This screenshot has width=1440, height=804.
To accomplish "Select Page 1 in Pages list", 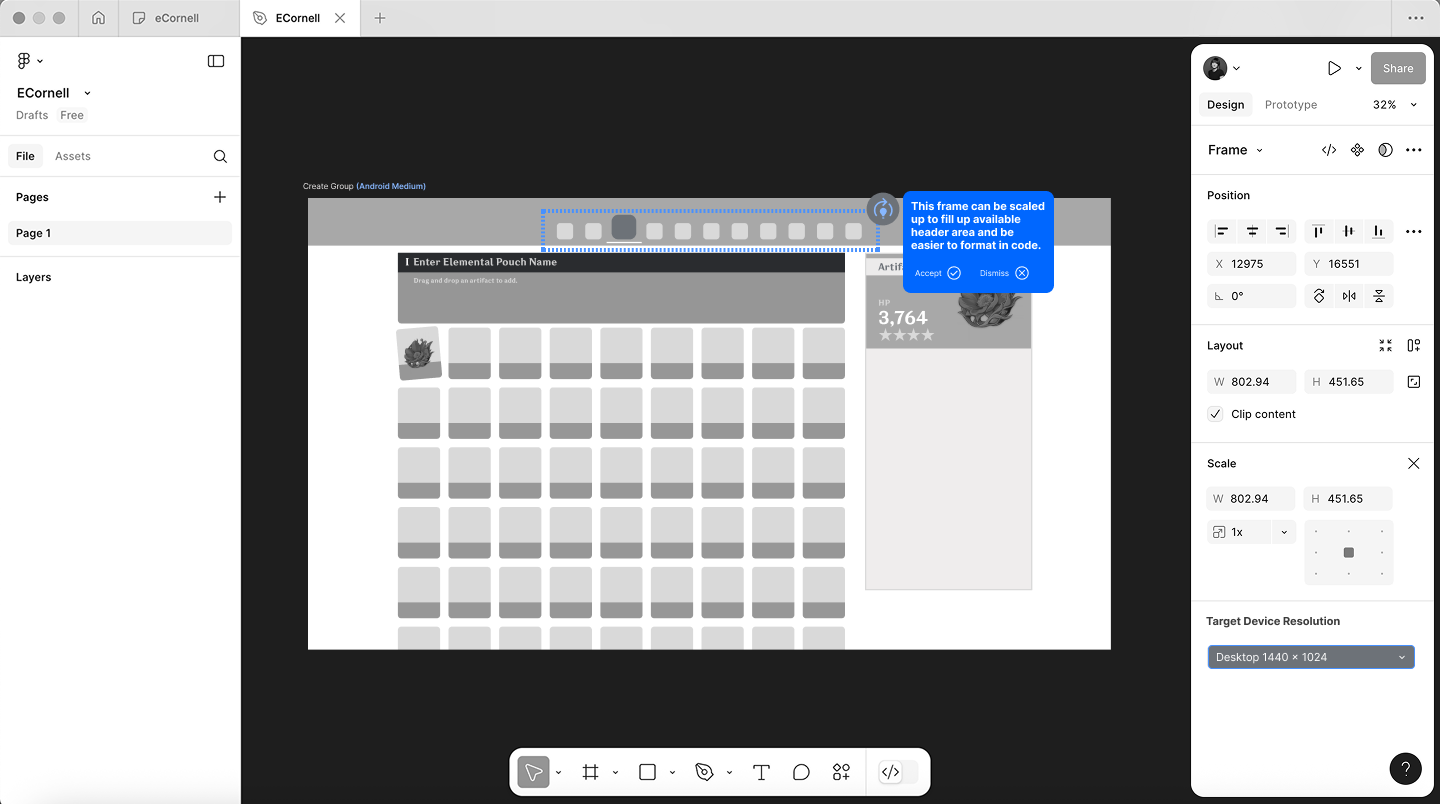I will (x=120, y=233).
